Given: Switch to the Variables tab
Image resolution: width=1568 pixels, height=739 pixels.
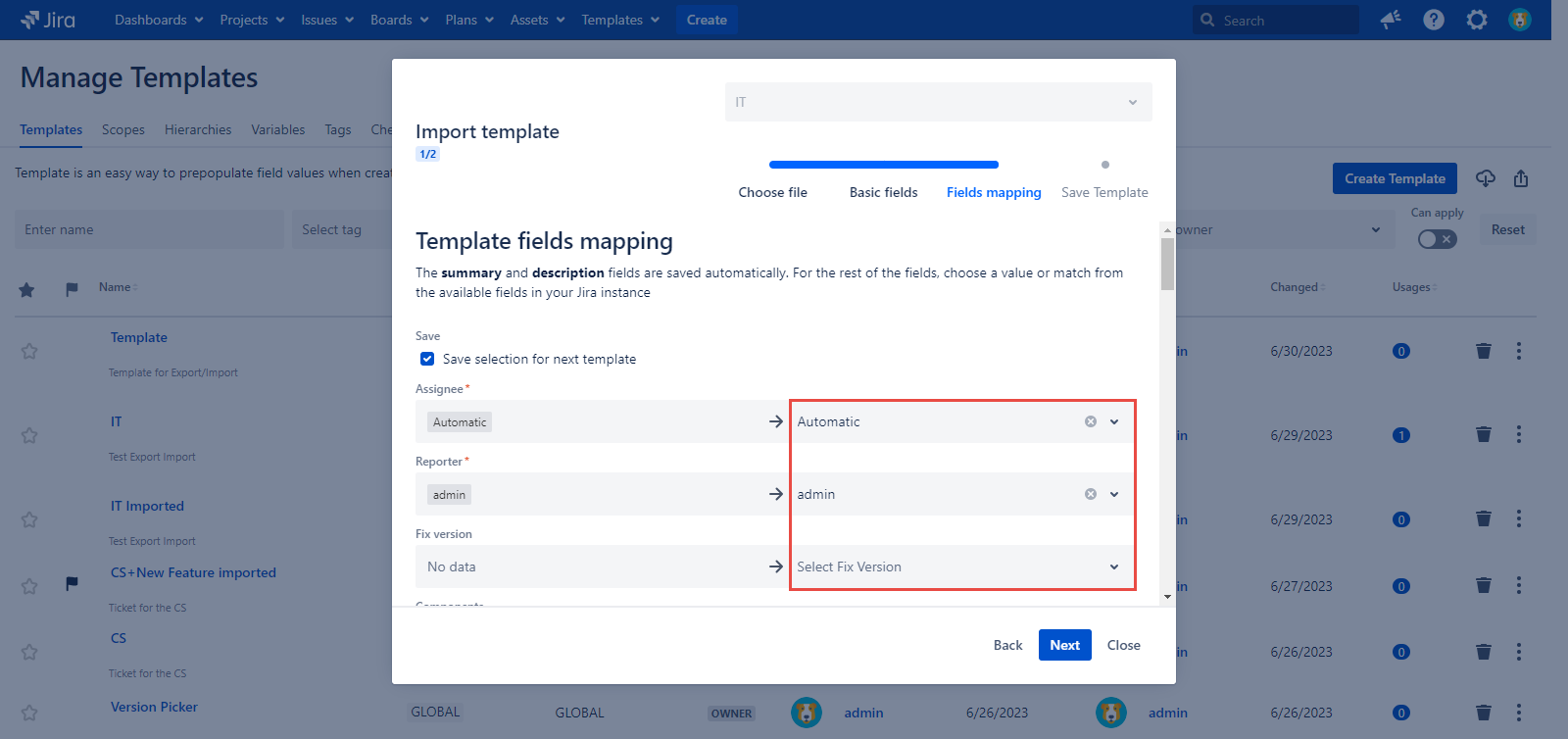Looking at the screenshot, I should 277,129.
